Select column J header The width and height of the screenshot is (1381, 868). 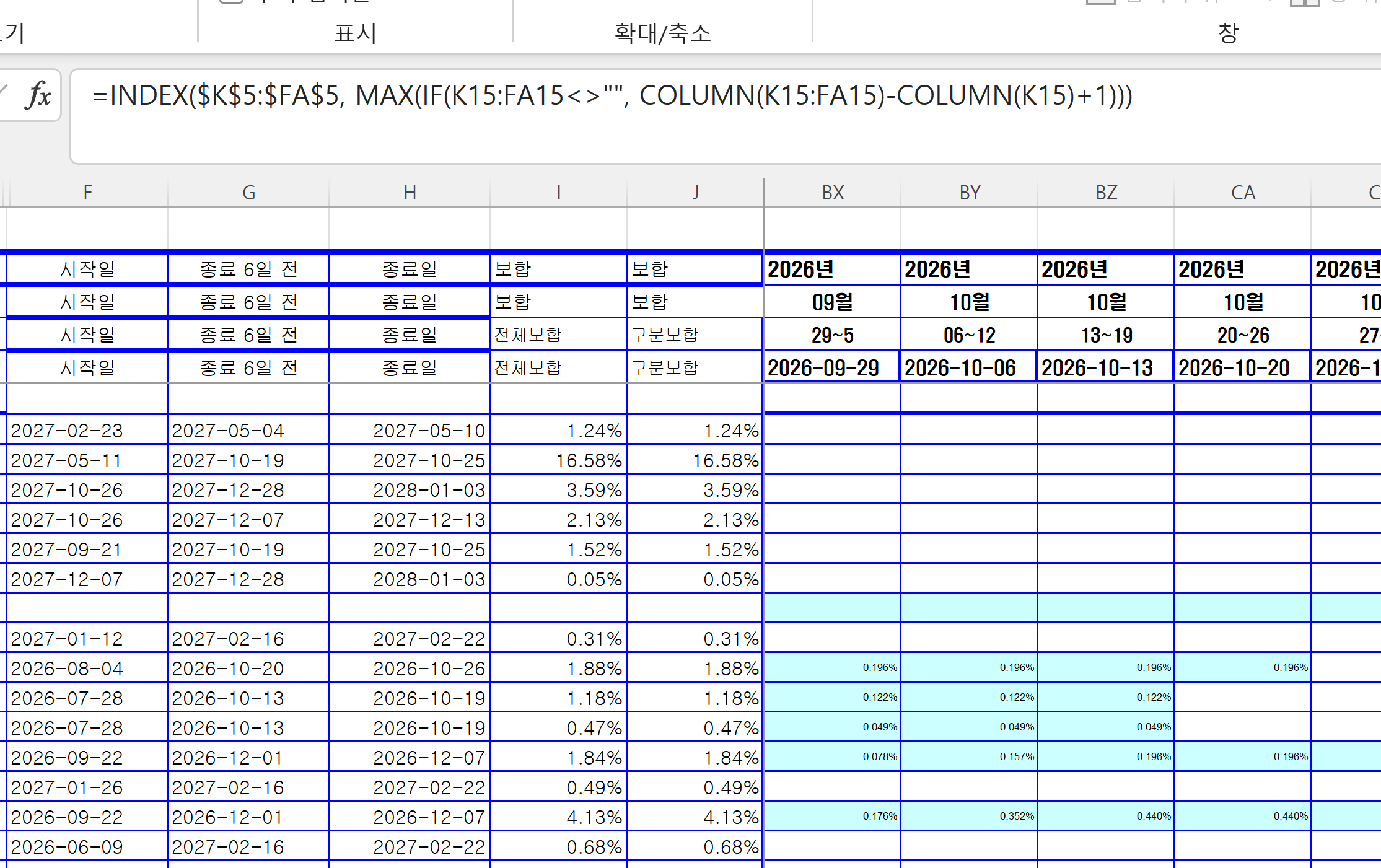[x=695, y=193]
